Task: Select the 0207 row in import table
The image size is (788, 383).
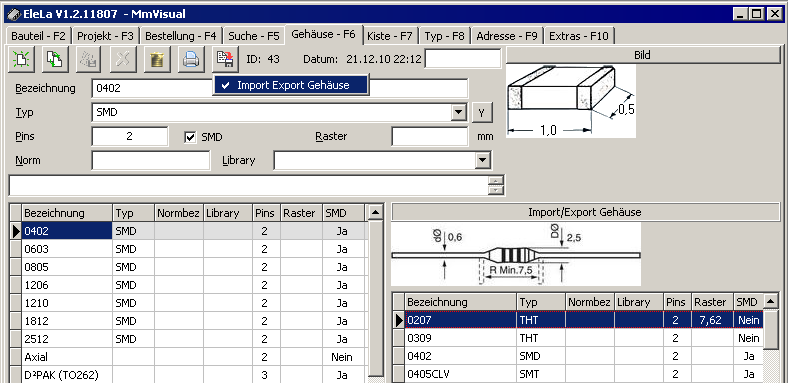Action: [578, 320]
